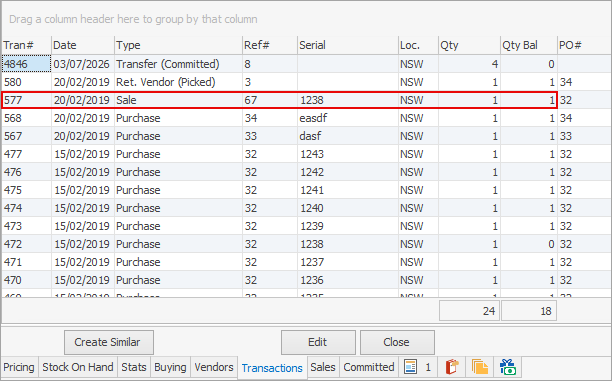Sort by the Qty column header
Screen dimensions: 612x381
point(470,45)
